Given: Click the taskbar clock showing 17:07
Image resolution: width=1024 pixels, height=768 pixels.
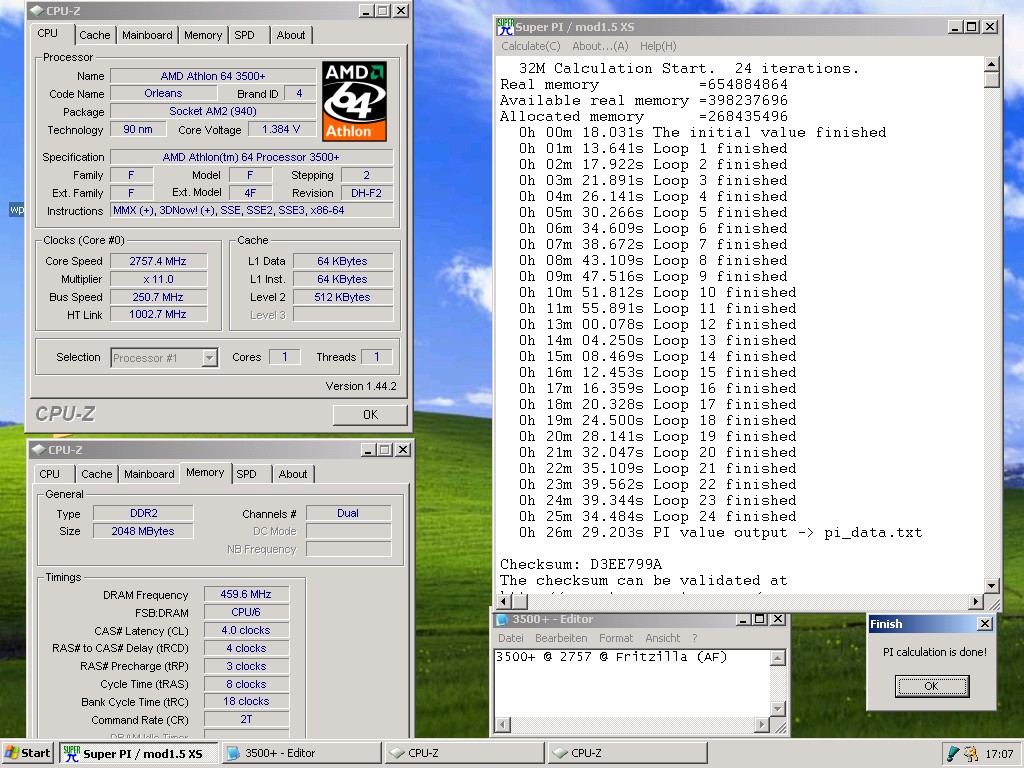Looking at the screenshot, I should click(x=999, y=754).
